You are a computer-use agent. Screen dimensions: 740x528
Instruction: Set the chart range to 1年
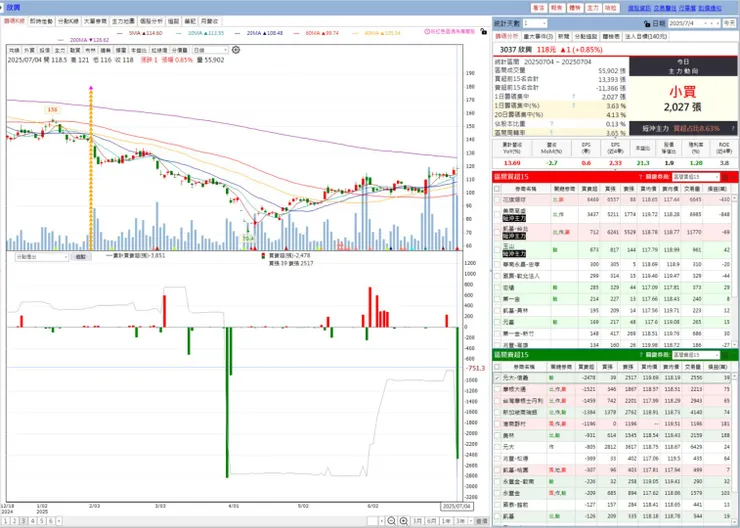pyautogui.click(x=446, y=521)
